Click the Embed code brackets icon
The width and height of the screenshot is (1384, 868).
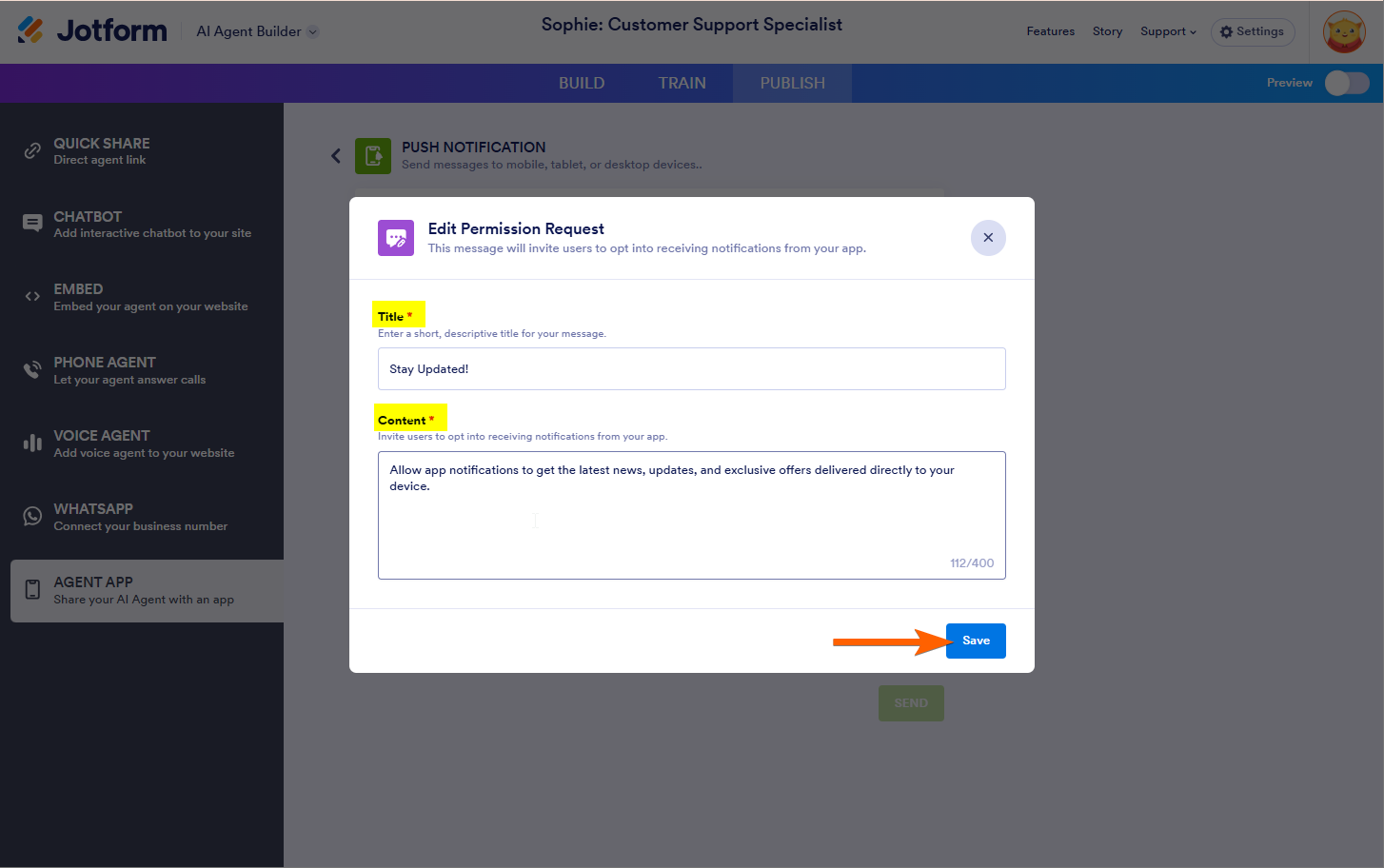tap(32, 296)
